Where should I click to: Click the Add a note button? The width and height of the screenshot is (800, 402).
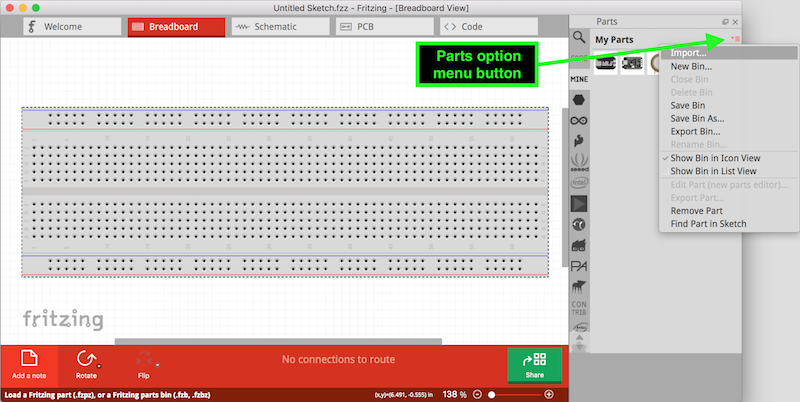pos(29,364)
